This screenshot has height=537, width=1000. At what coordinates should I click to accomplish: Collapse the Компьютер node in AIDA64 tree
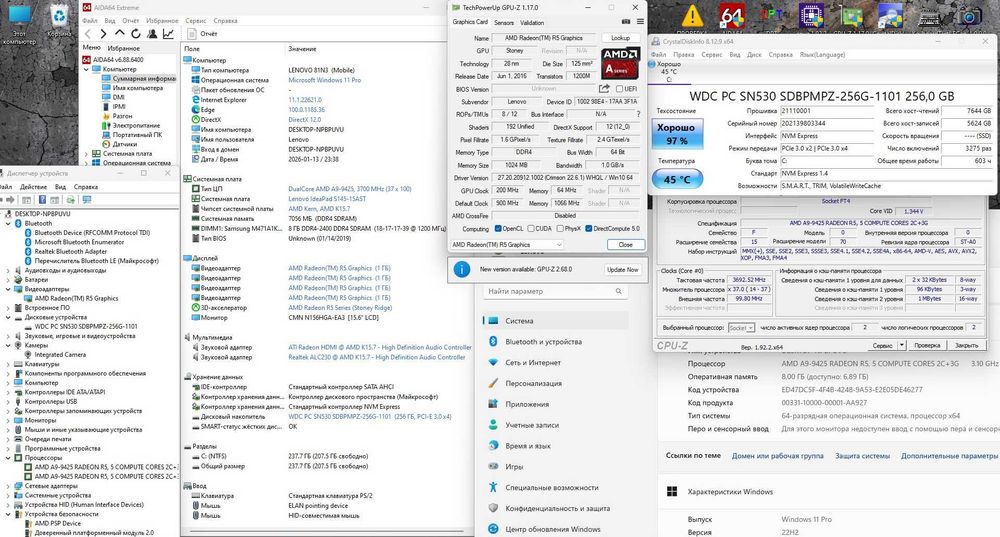[87, 69]
